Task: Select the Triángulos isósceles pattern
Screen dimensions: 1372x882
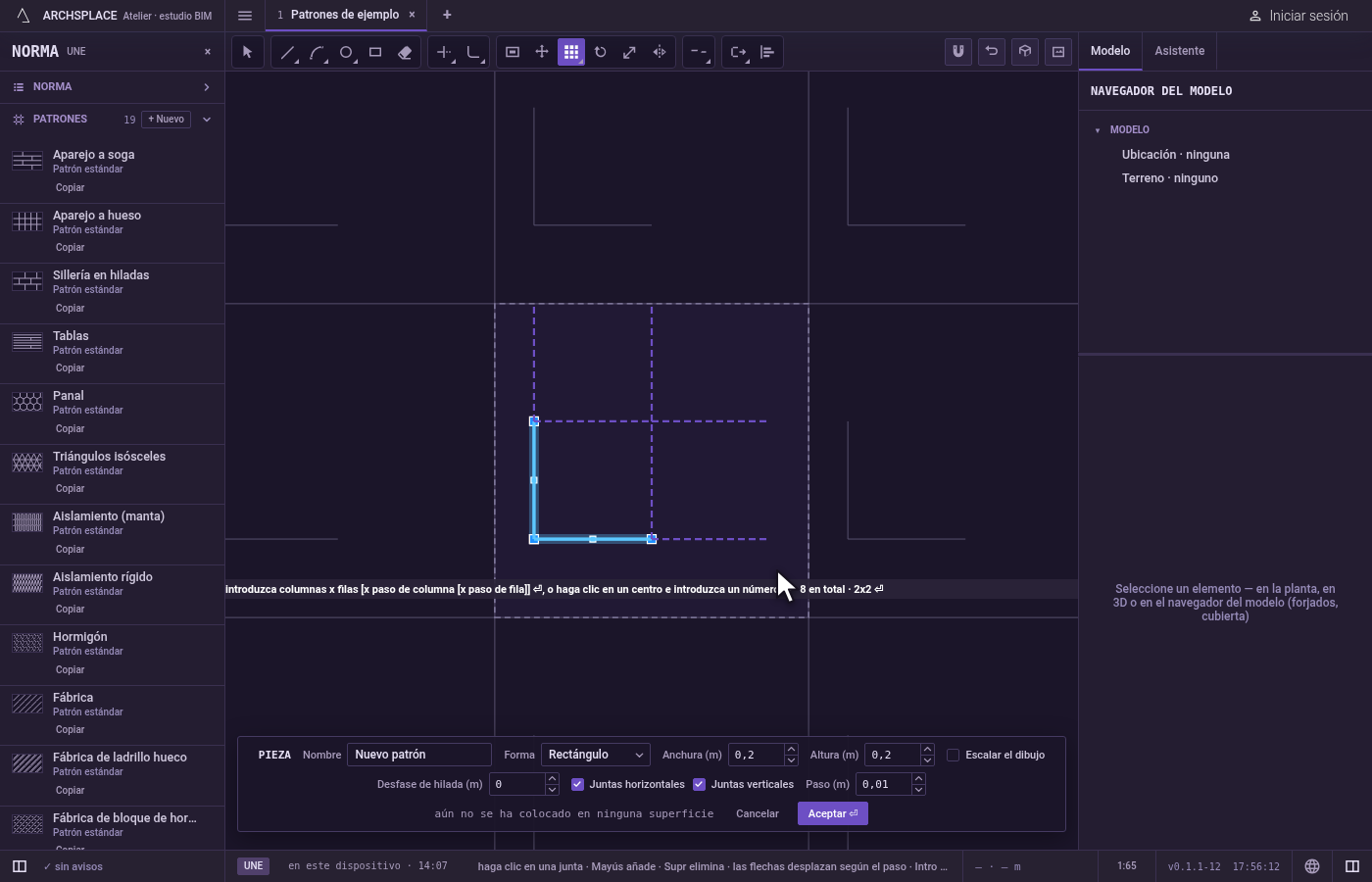Action: [x=113, y=473]
